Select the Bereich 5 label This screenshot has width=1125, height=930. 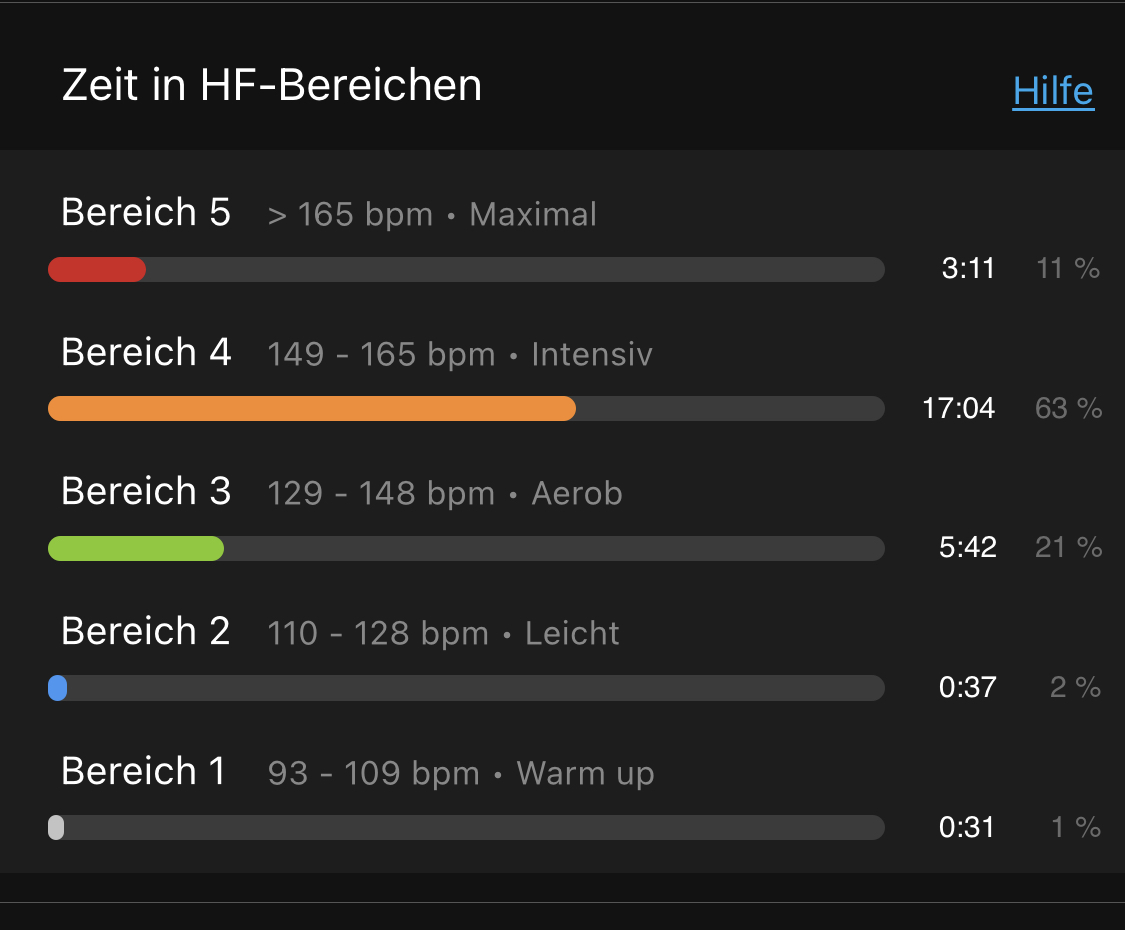click(x=146, y=212)
